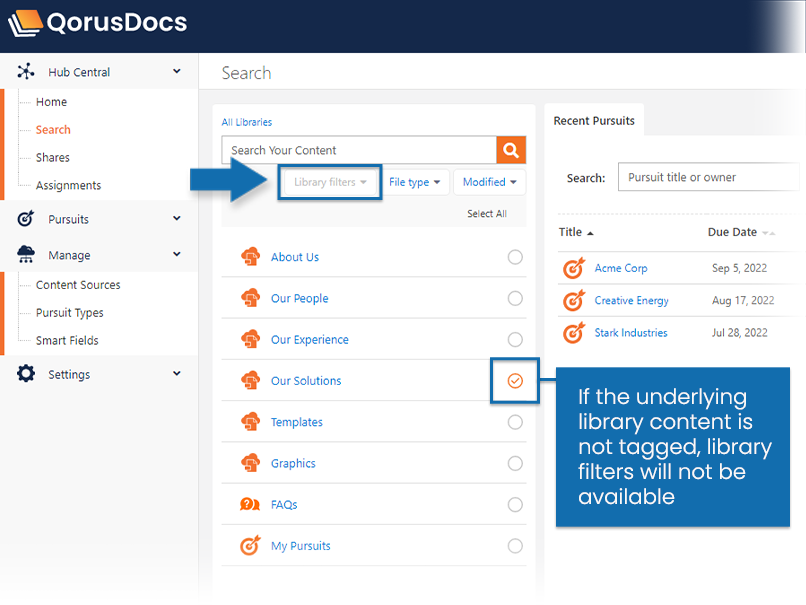Click the Acme Corp pursuit icon
This screenshot has height=605, width=806.
574,268
